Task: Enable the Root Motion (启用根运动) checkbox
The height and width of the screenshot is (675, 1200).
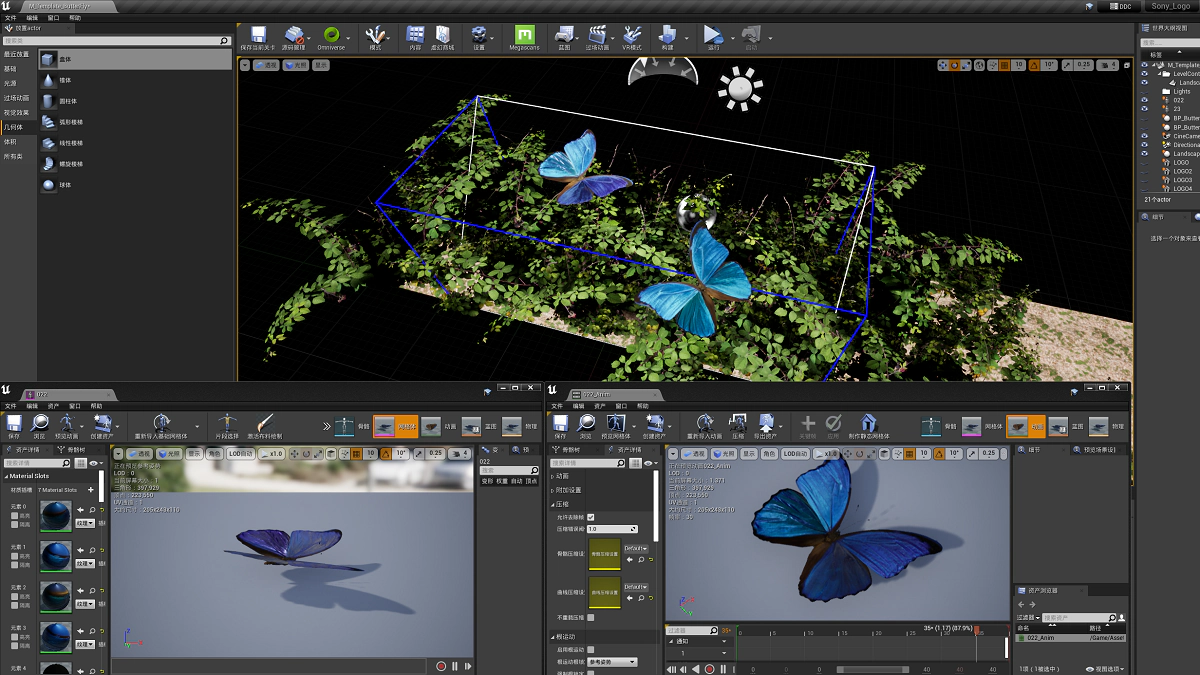Action: [x=591, y=649]
